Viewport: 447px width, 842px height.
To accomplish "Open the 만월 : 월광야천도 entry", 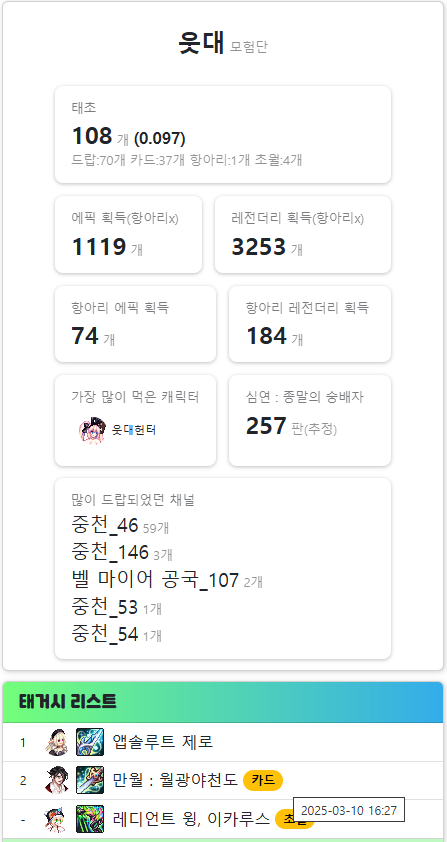I will tap(175, 780).
